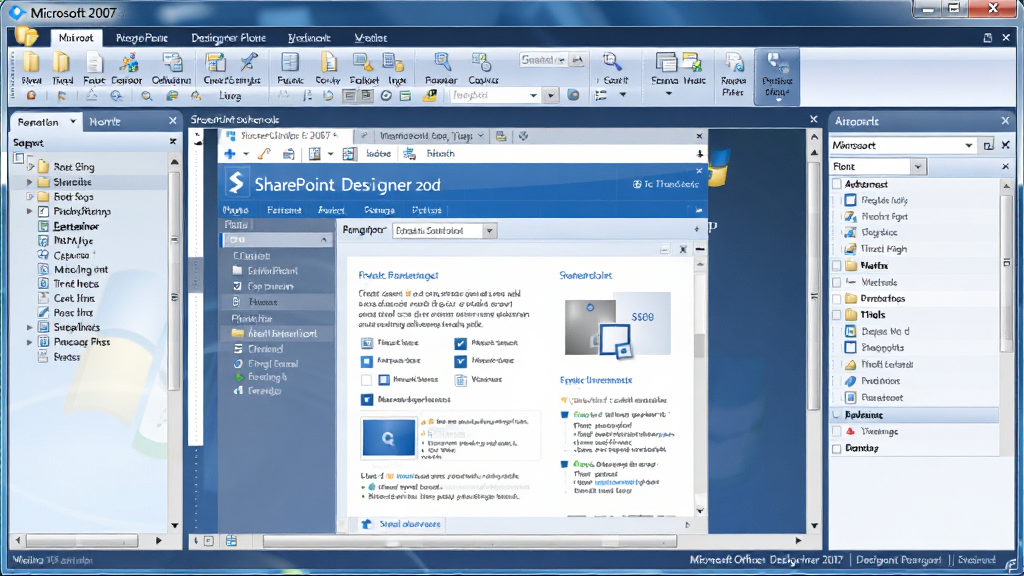Click the Gaahet input field in the ribbon

coord(544,60)
